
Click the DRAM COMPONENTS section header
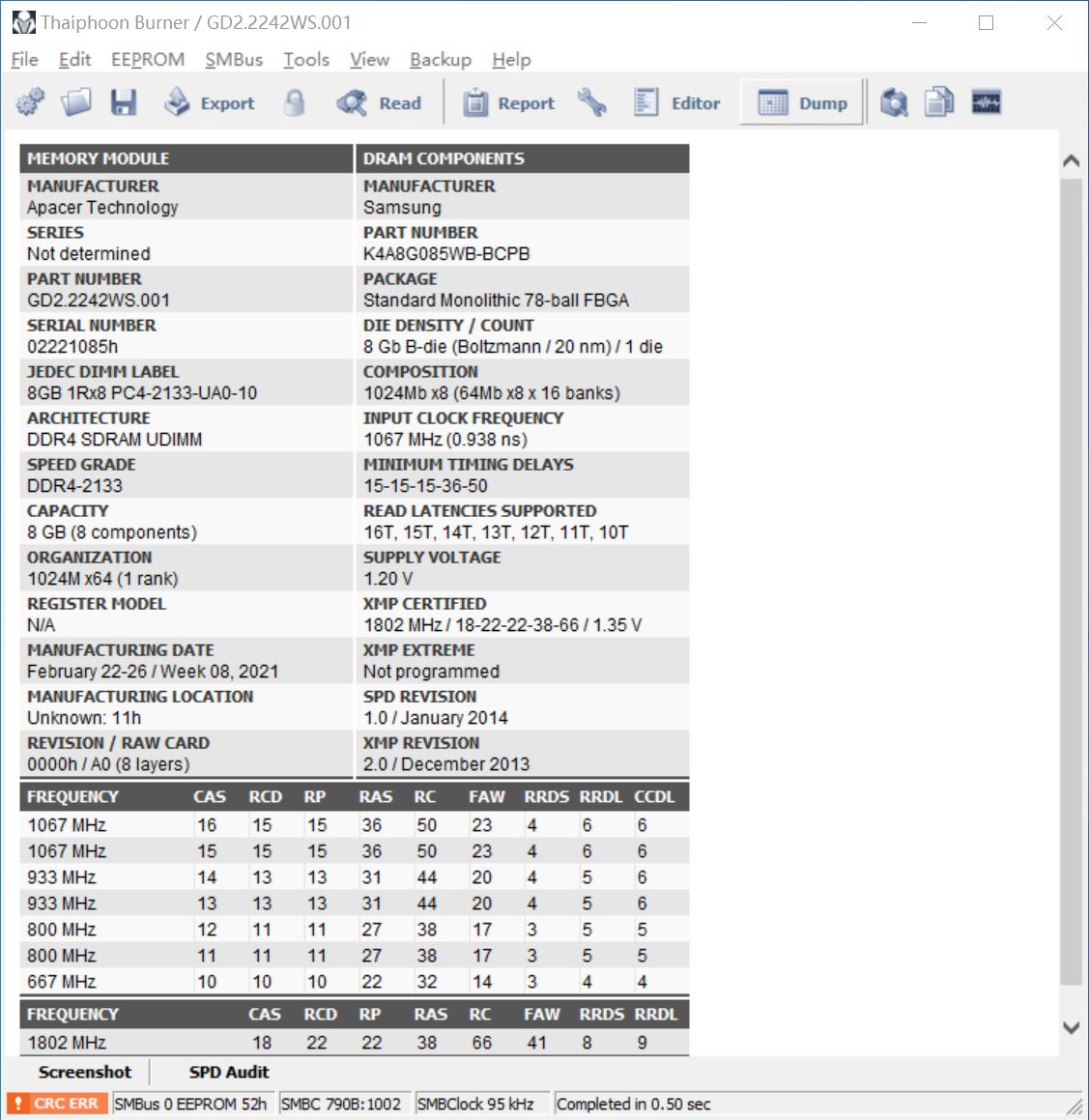tap(523, 158)
